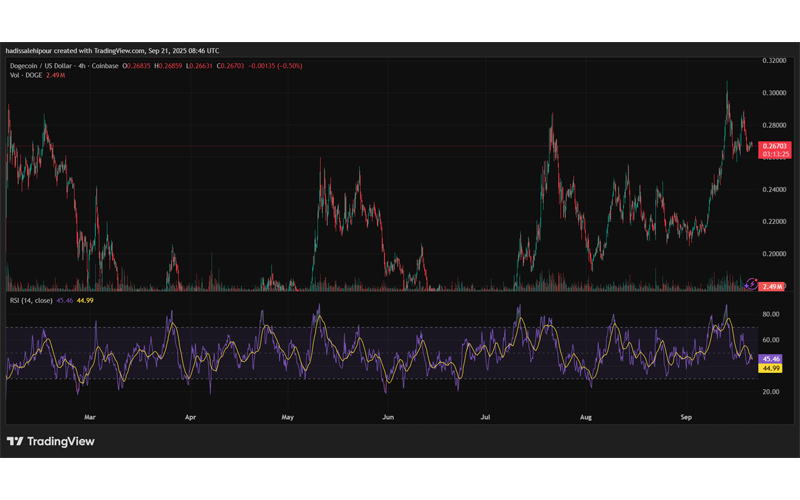Click the purple lightning icon near volume label
Screen dimensions: 800x500
[x=751, y=285]
